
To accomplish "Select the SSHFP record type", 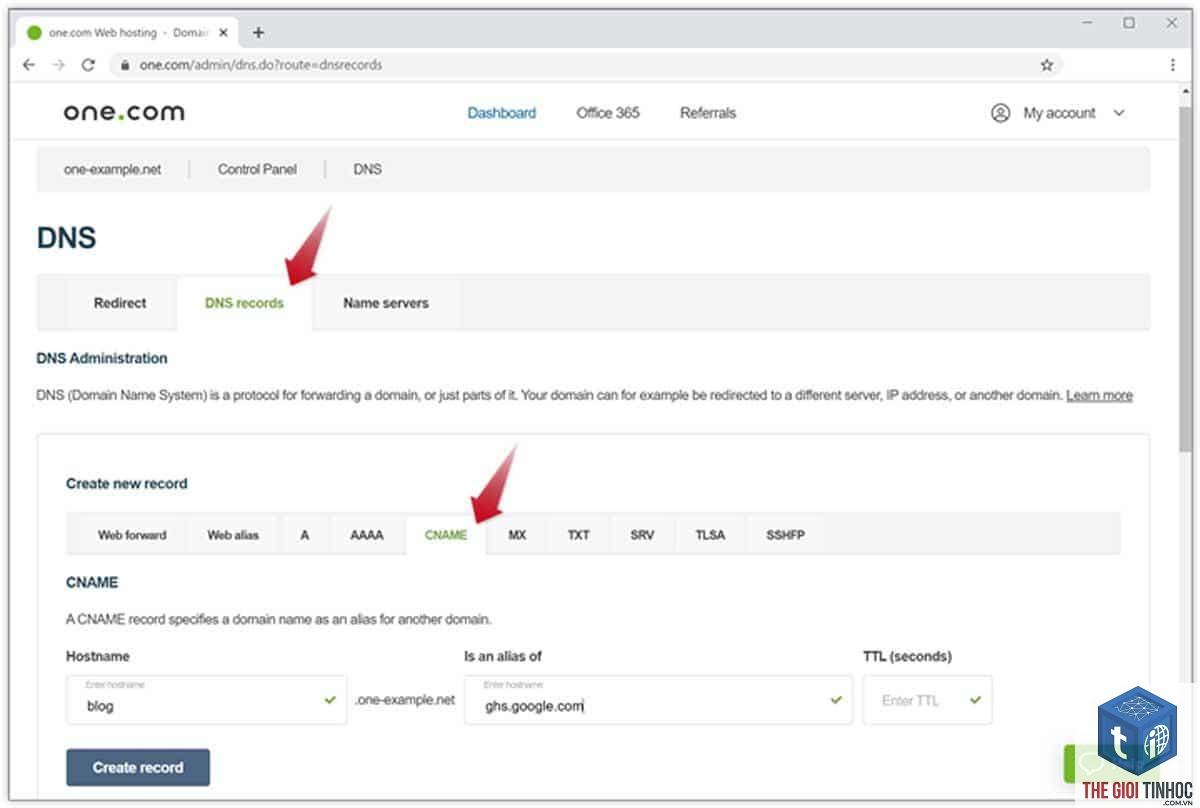I will pos(785,535).
